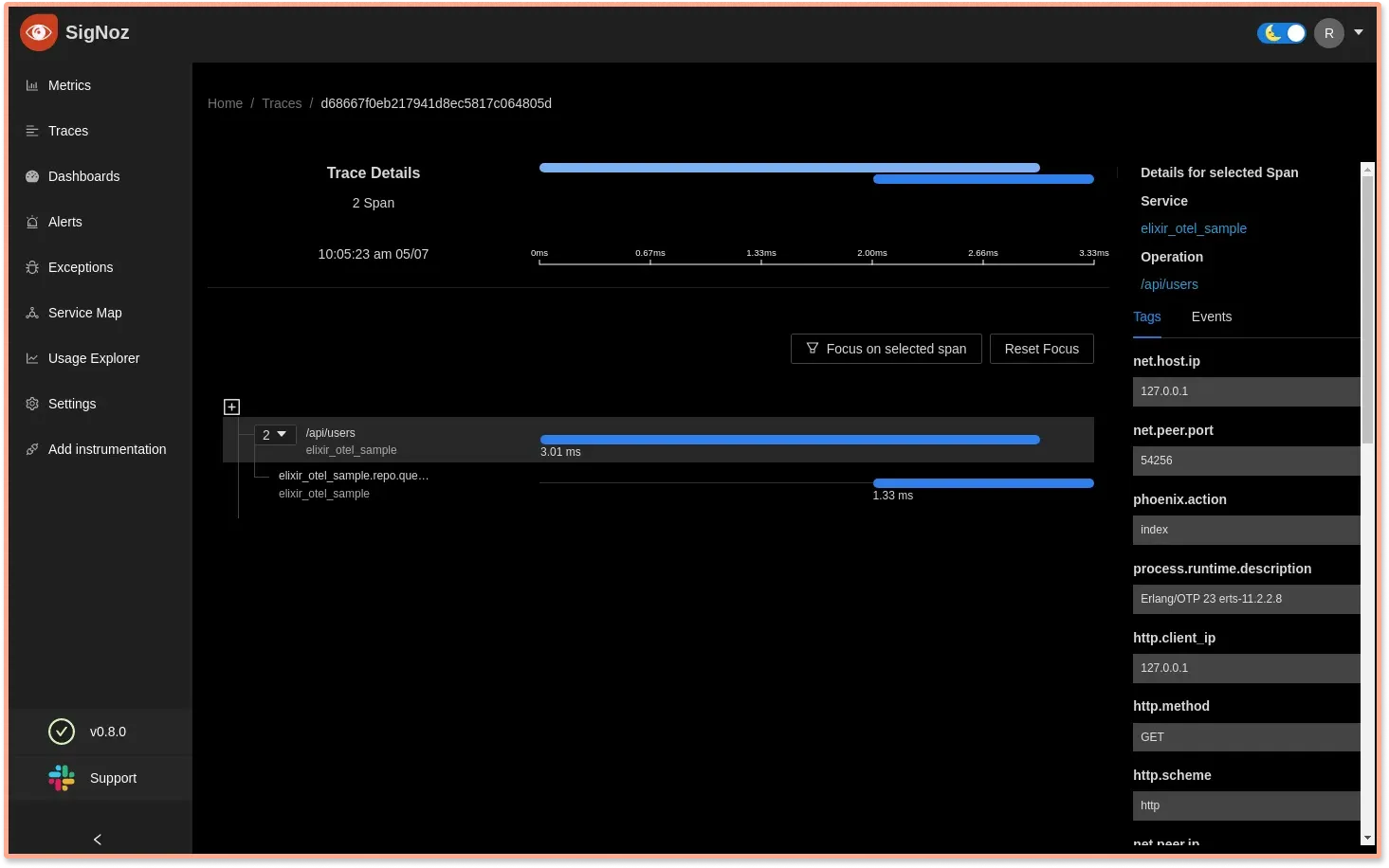The width and height of the screenshot is (1389, 868).
Task: Click the phoenix.action value index
Action: 1247,530
